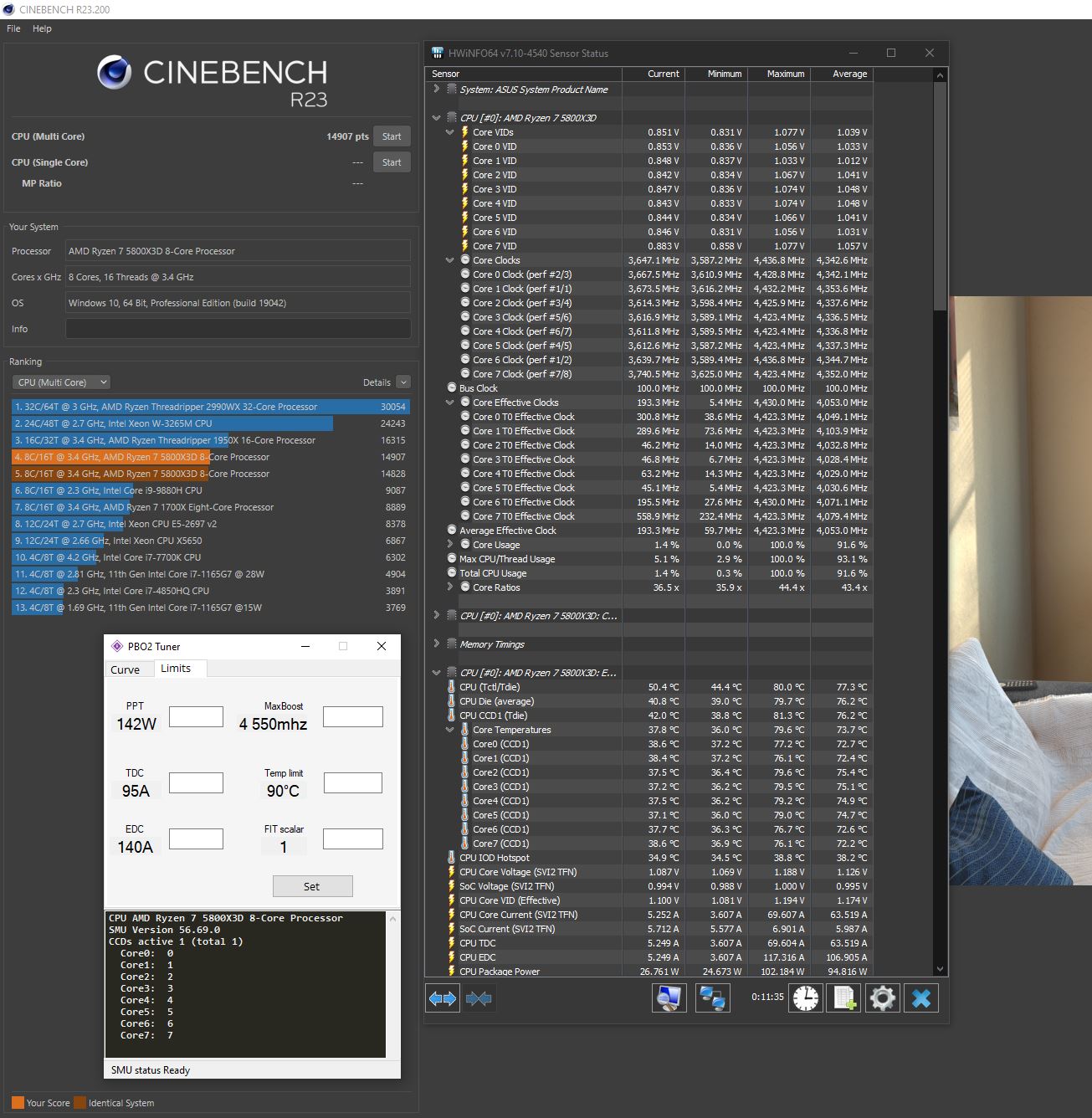The height and width of the screenshot is (1118, 1092).
Task: Click the thermometer icon beside CPU IOD Hotspot
Action: (x=452, y=858)
